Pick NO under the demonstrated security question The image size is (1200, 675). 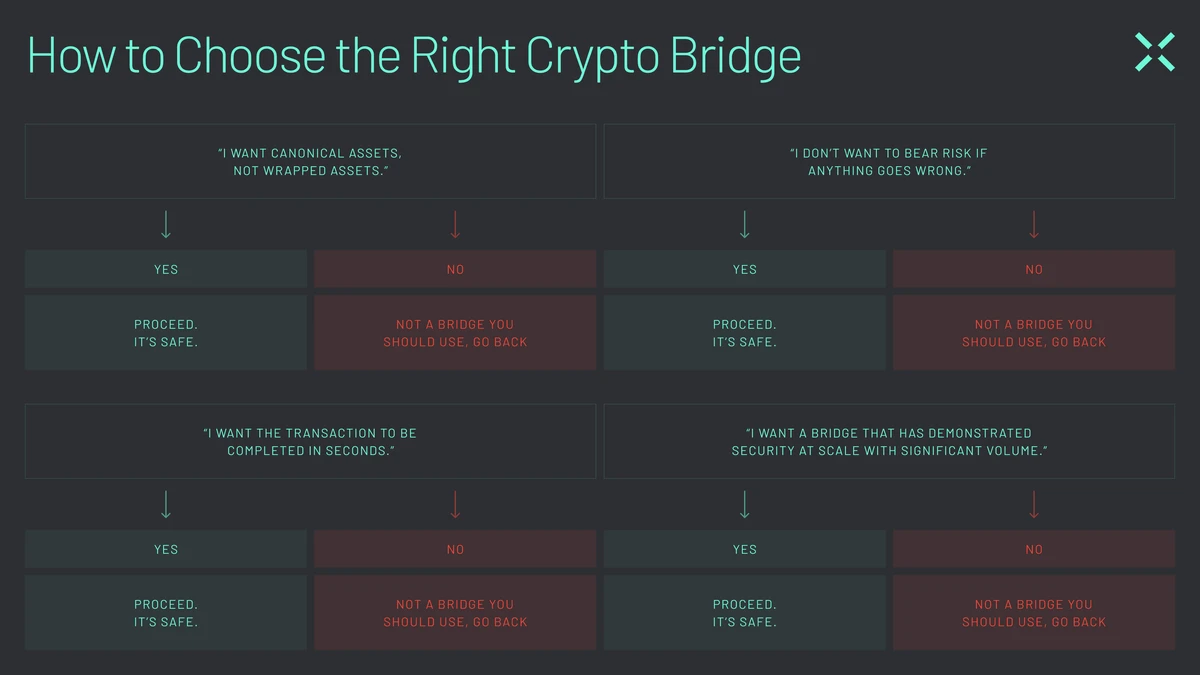click(x=1034, y=549)
